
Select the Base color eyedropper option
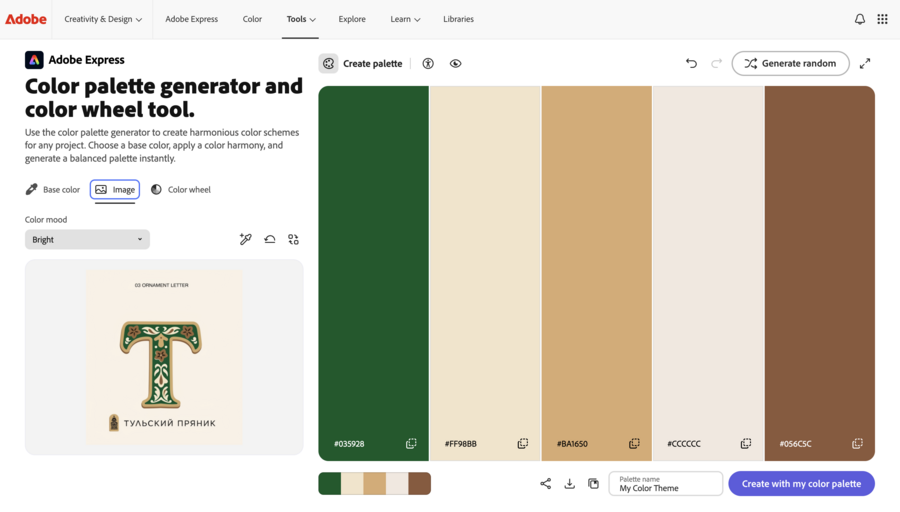point(53,189)
